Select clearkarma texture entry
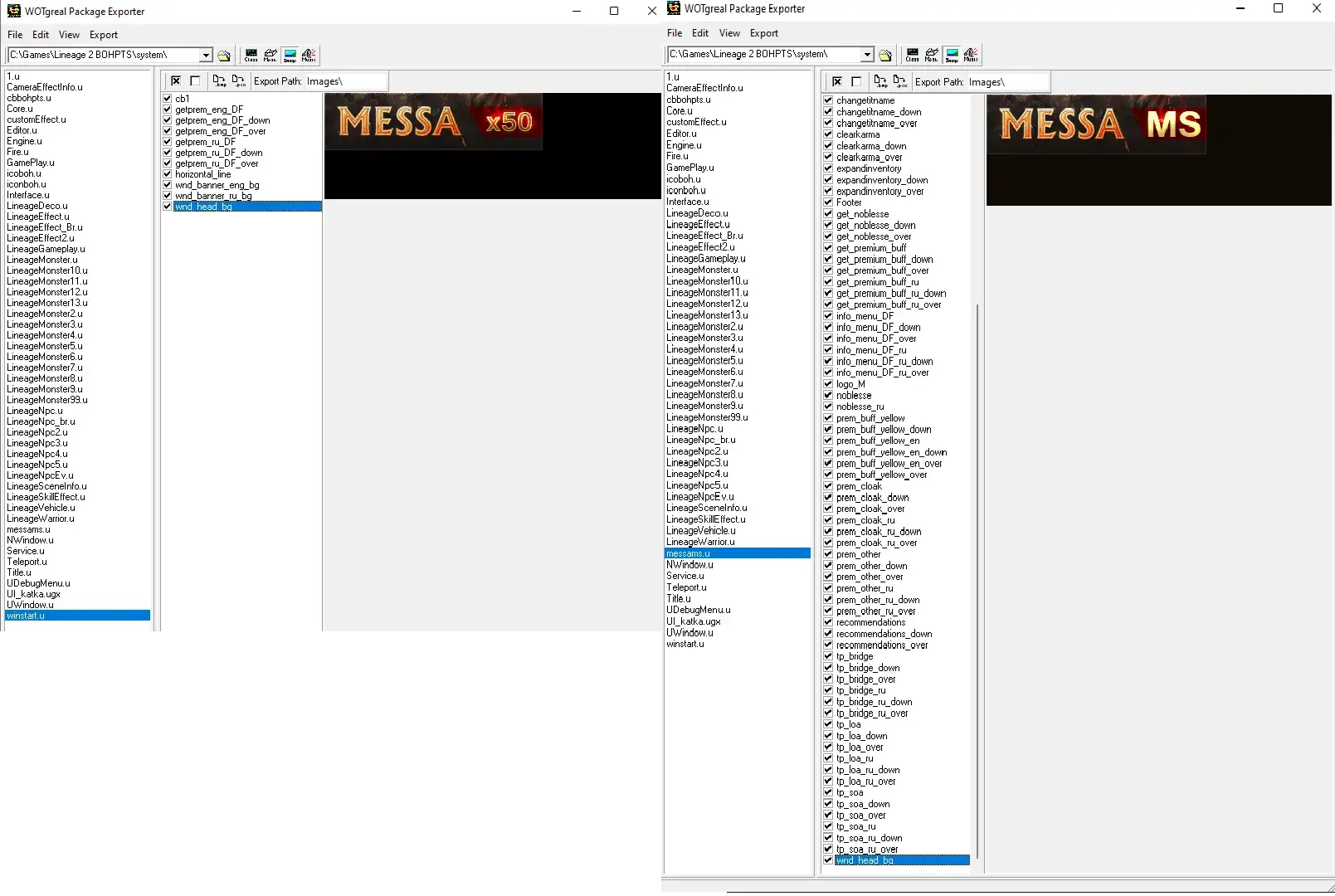Viewport: 1335px width, 896px height. point(858,134)
